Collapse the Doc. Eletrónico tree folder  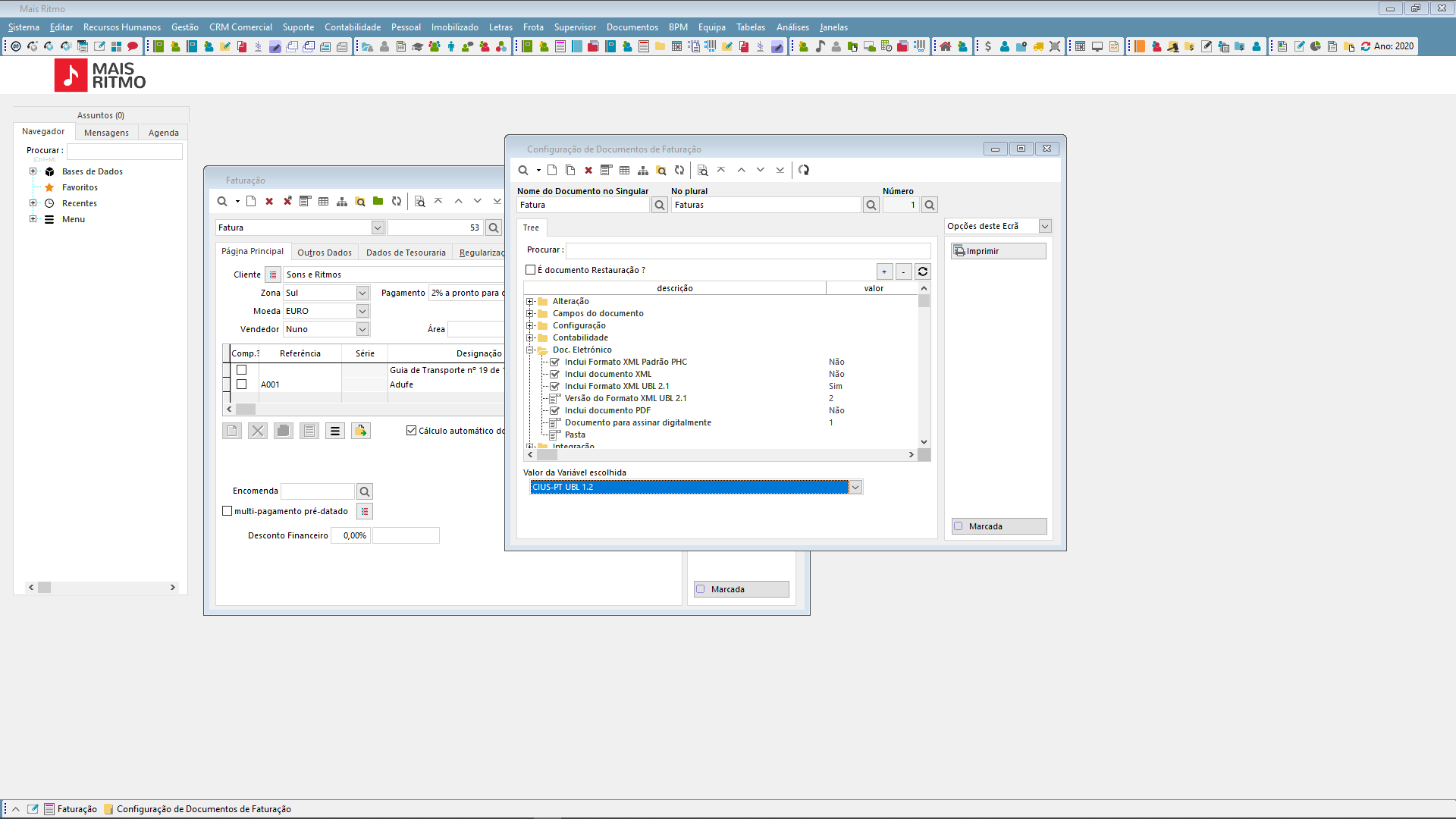pos(530,350)
